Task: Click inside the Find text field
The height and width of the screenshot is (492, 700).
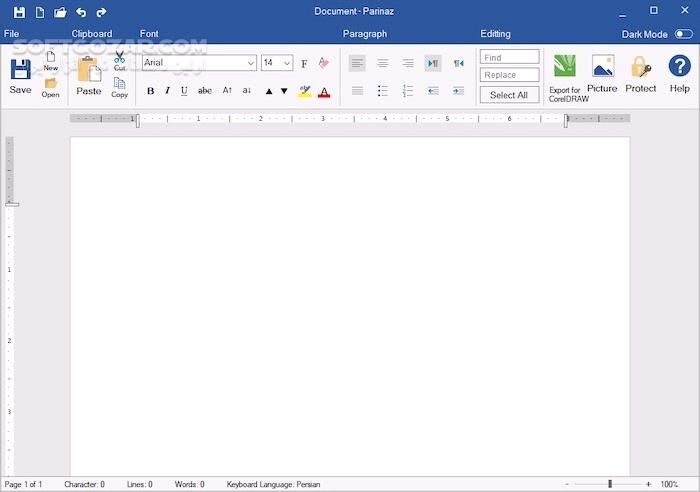Action: [x=509, y=57]
